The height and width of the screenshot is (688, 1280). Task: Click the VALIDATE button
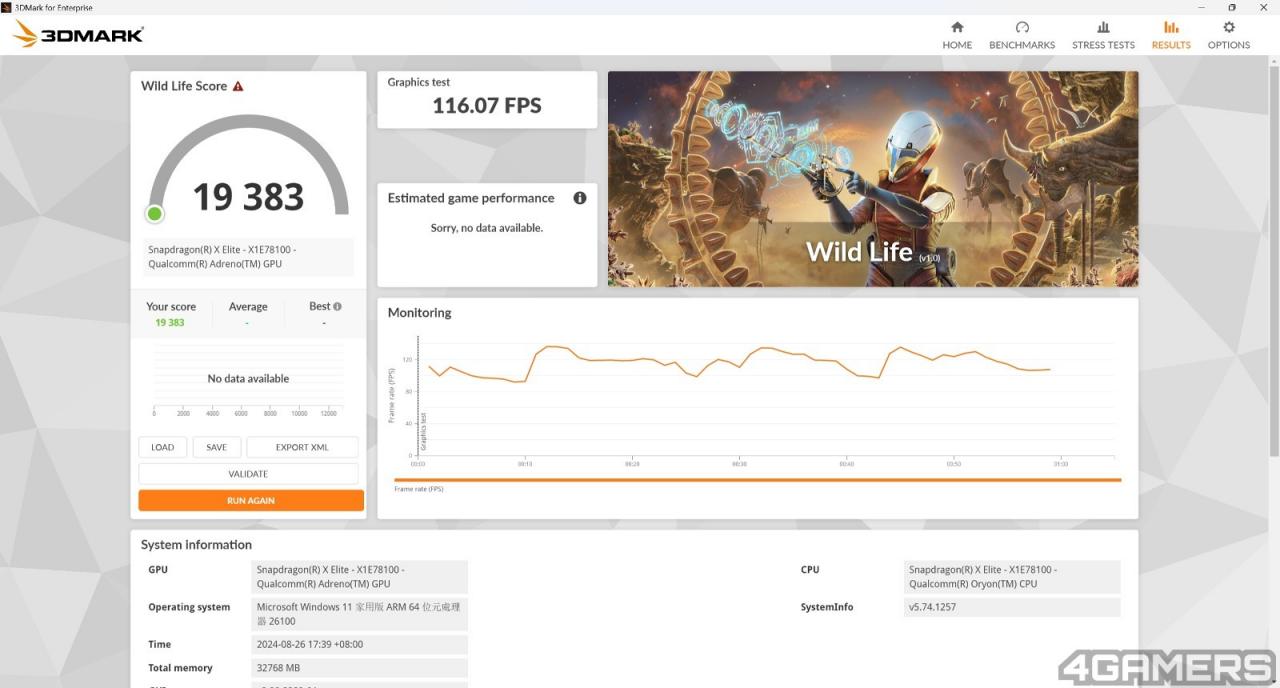coord(248,474)
